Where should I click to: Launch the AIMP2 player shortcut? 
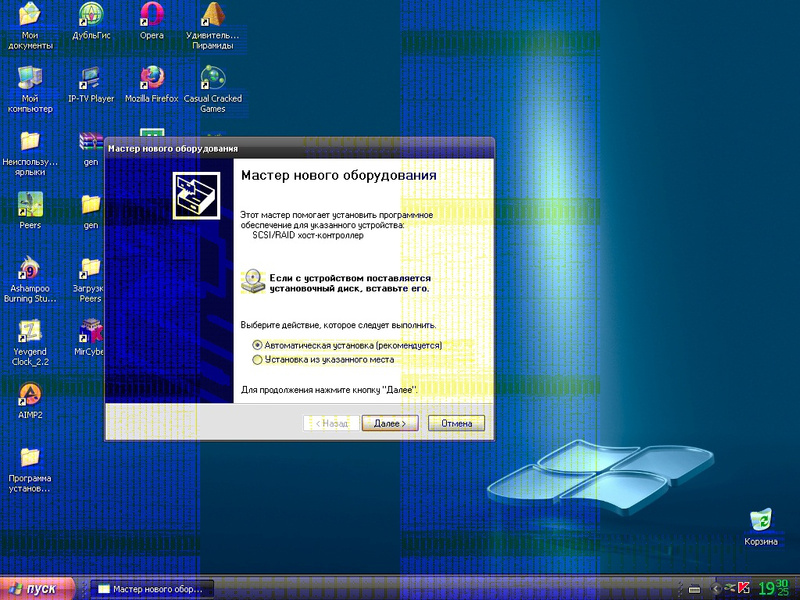click(x=30, y=400)
